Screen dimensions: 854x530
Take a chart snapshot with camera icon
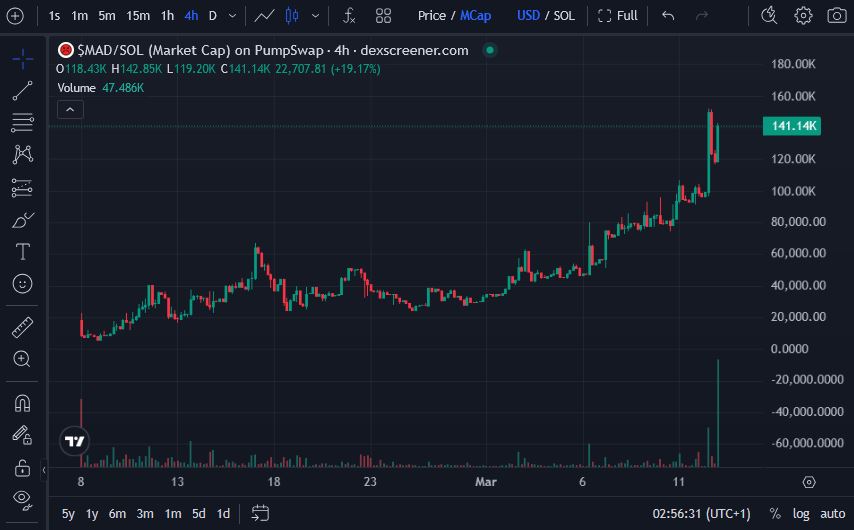point(837,16)
